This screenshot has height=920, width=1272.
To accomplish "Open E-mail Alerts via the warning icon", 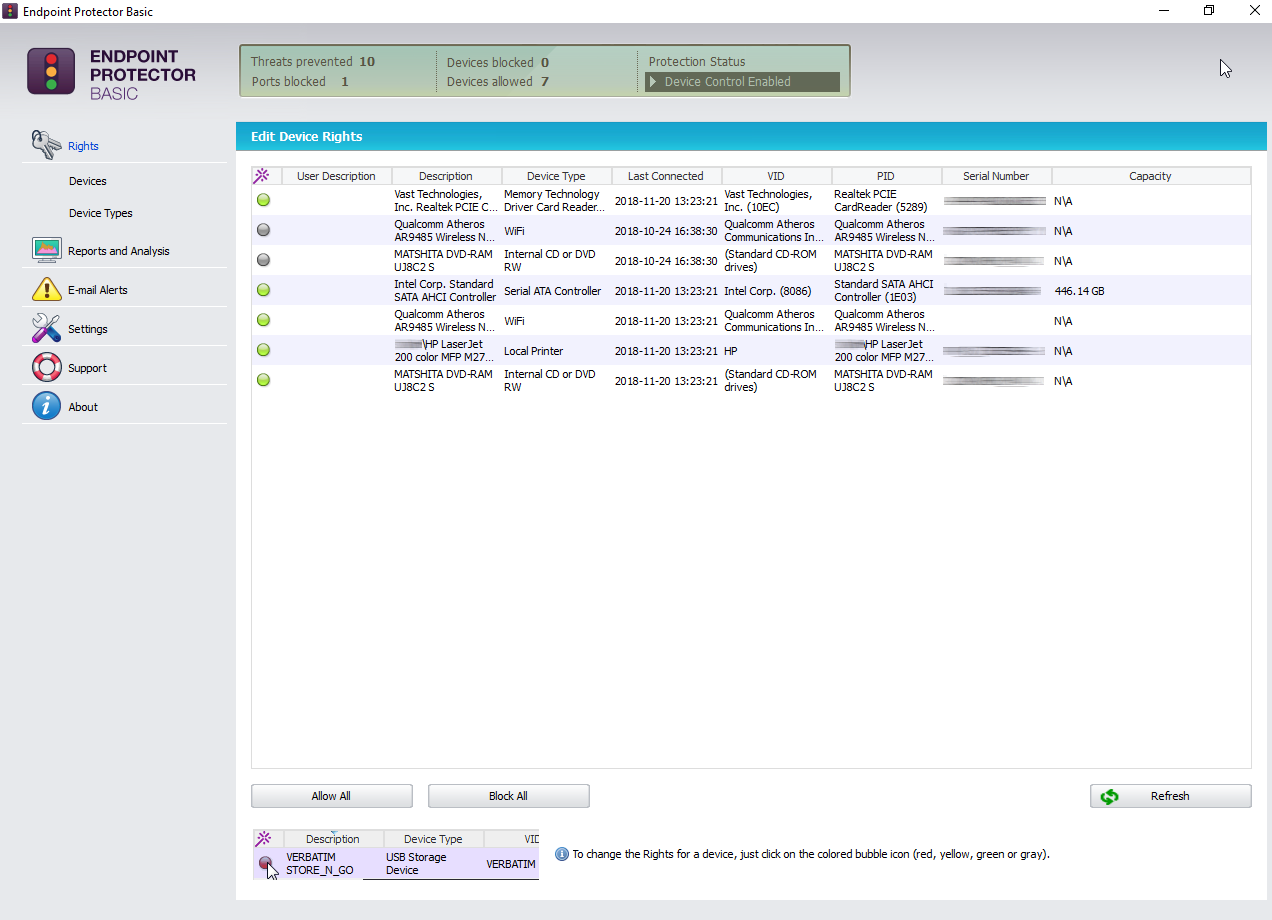I will 46,288.
